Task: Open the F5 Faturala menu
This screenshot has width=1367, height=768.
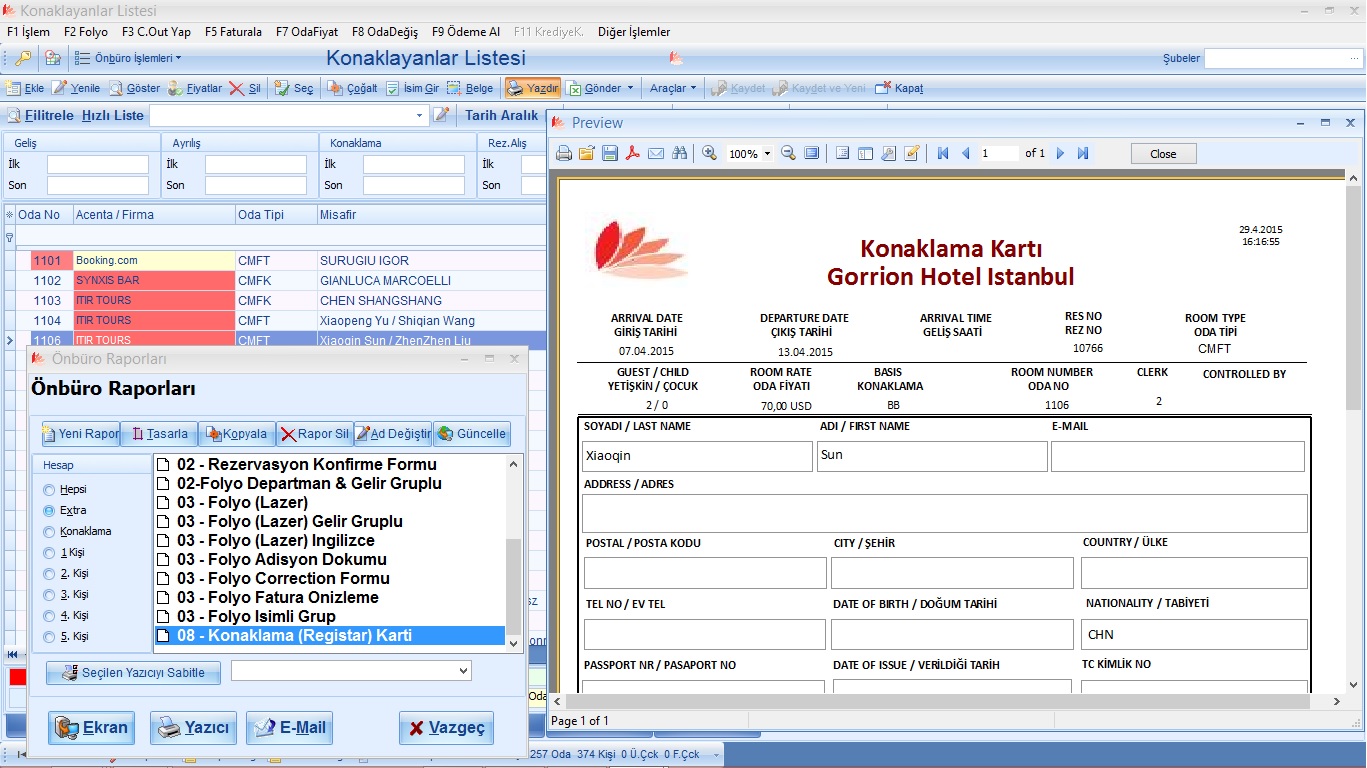Action: tap(233, 32)
